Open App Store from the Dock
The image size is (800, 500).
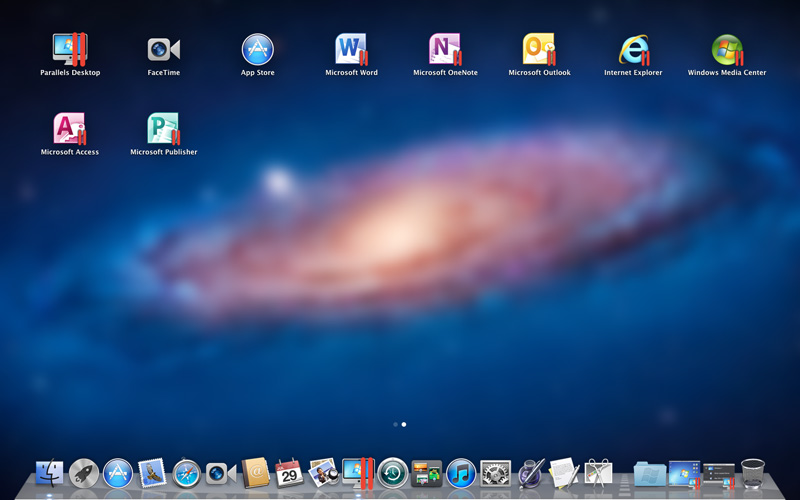118,473
